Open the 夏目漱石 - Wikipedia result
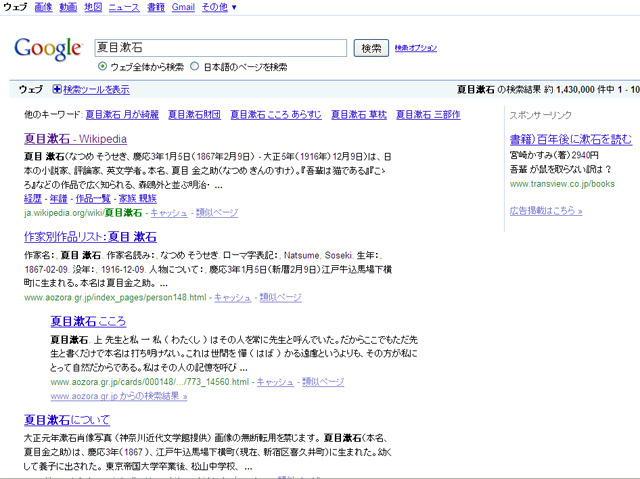The image size is (640, 479). point(76,139)
